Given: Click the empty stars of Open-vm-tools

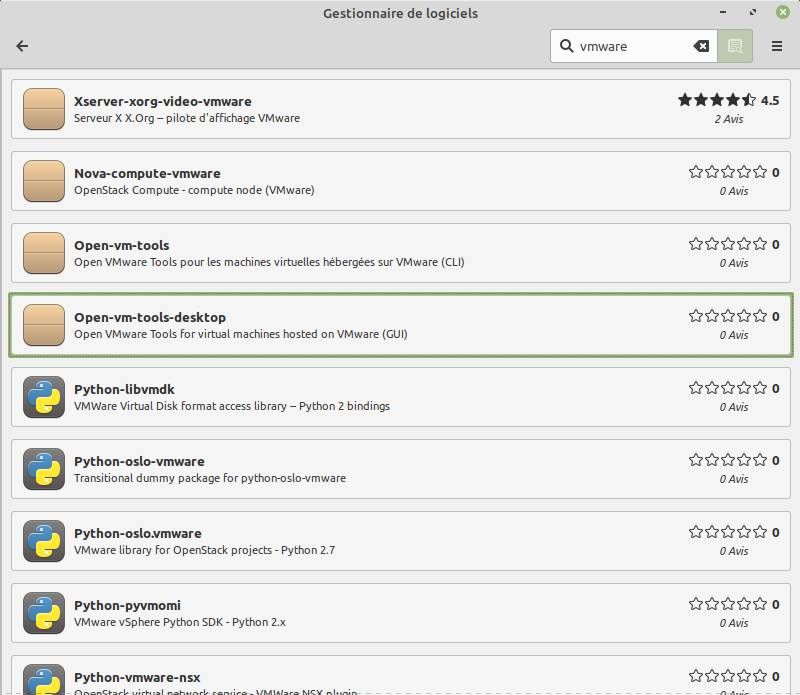Looking at the screenshot, I should (728, 244).
